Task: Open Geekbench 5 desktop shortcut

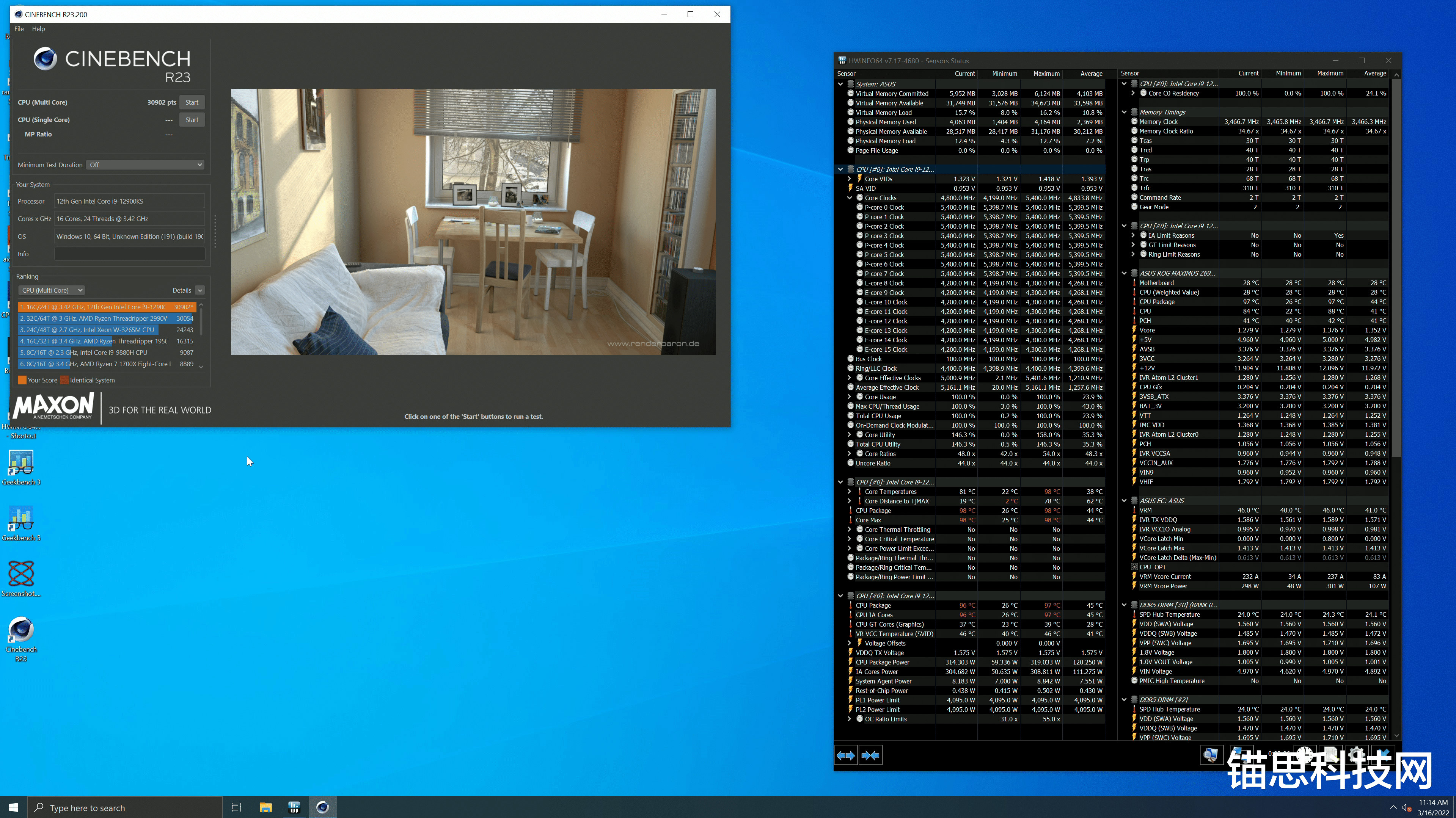Action: (x=22, y=524)
